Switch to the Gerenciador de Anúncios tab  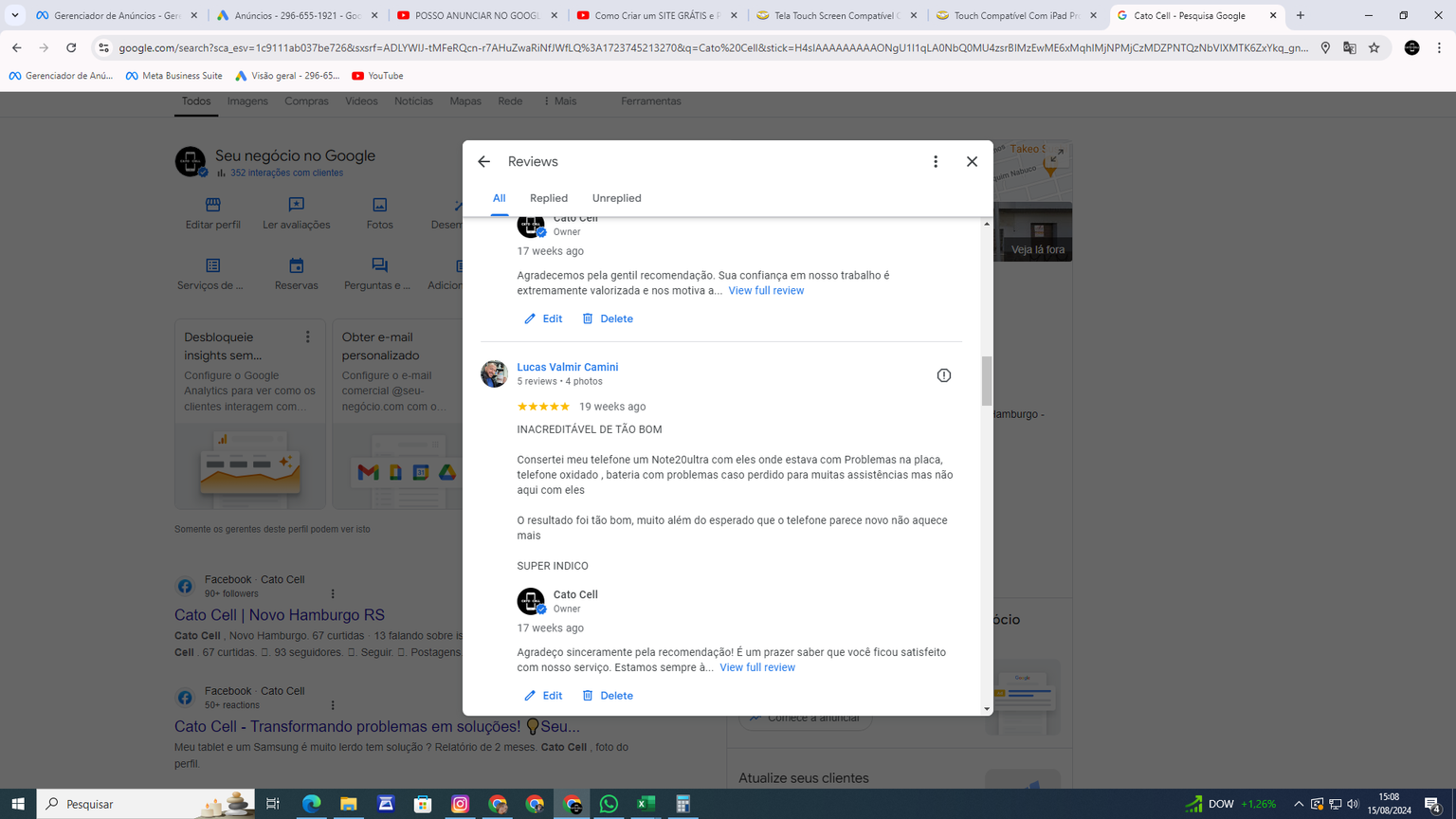117,15
